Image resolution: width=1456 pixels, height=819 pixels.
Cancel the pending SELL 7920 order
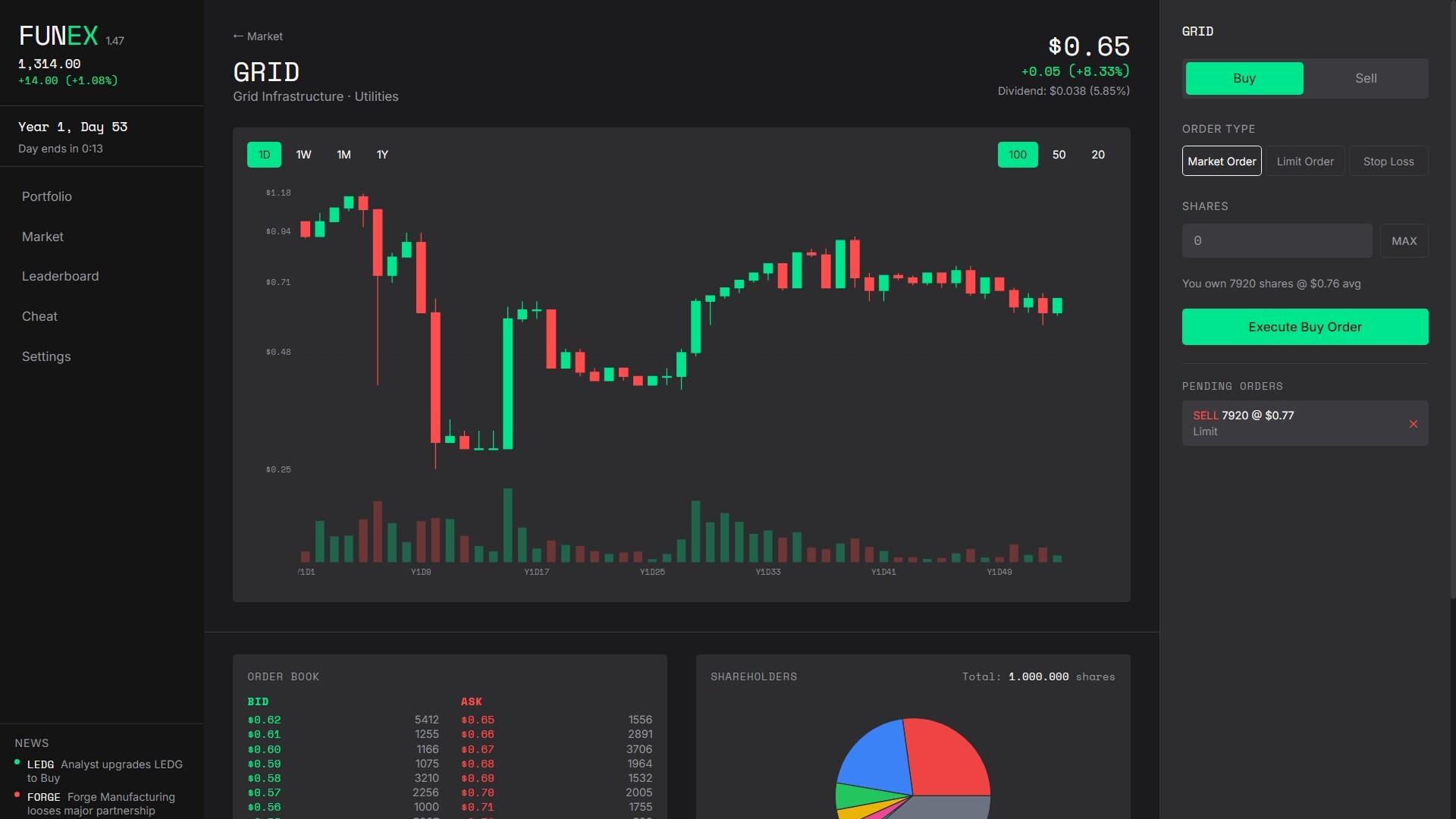pyautogui.click(x=1413, y=424)
